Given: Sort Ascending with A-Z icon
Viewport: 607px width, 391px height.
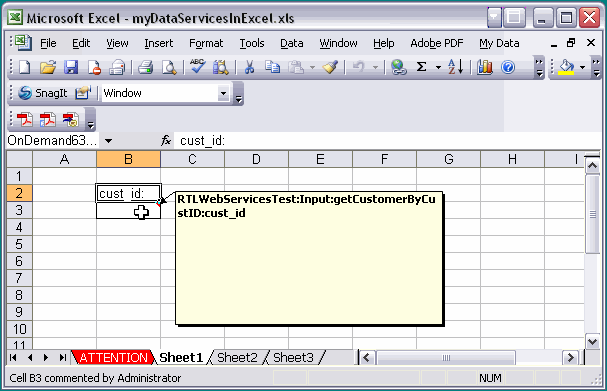Looking at the screenshot, I should (x=456, y=67).
